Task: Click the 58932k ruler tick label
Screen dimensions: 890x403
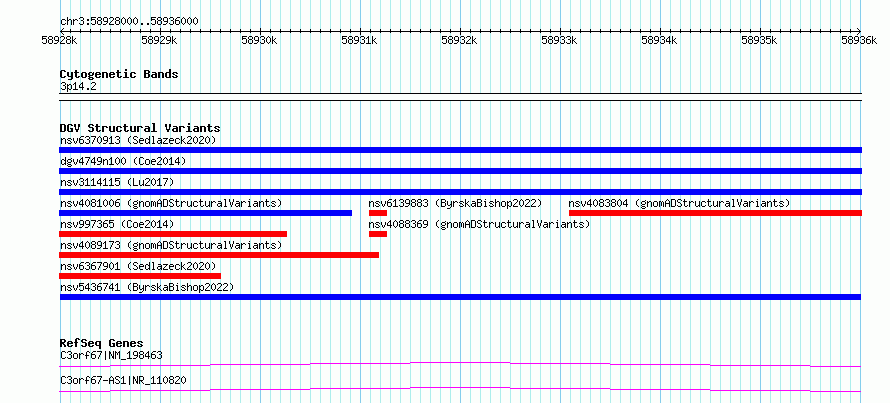Action: pos(459,40)
